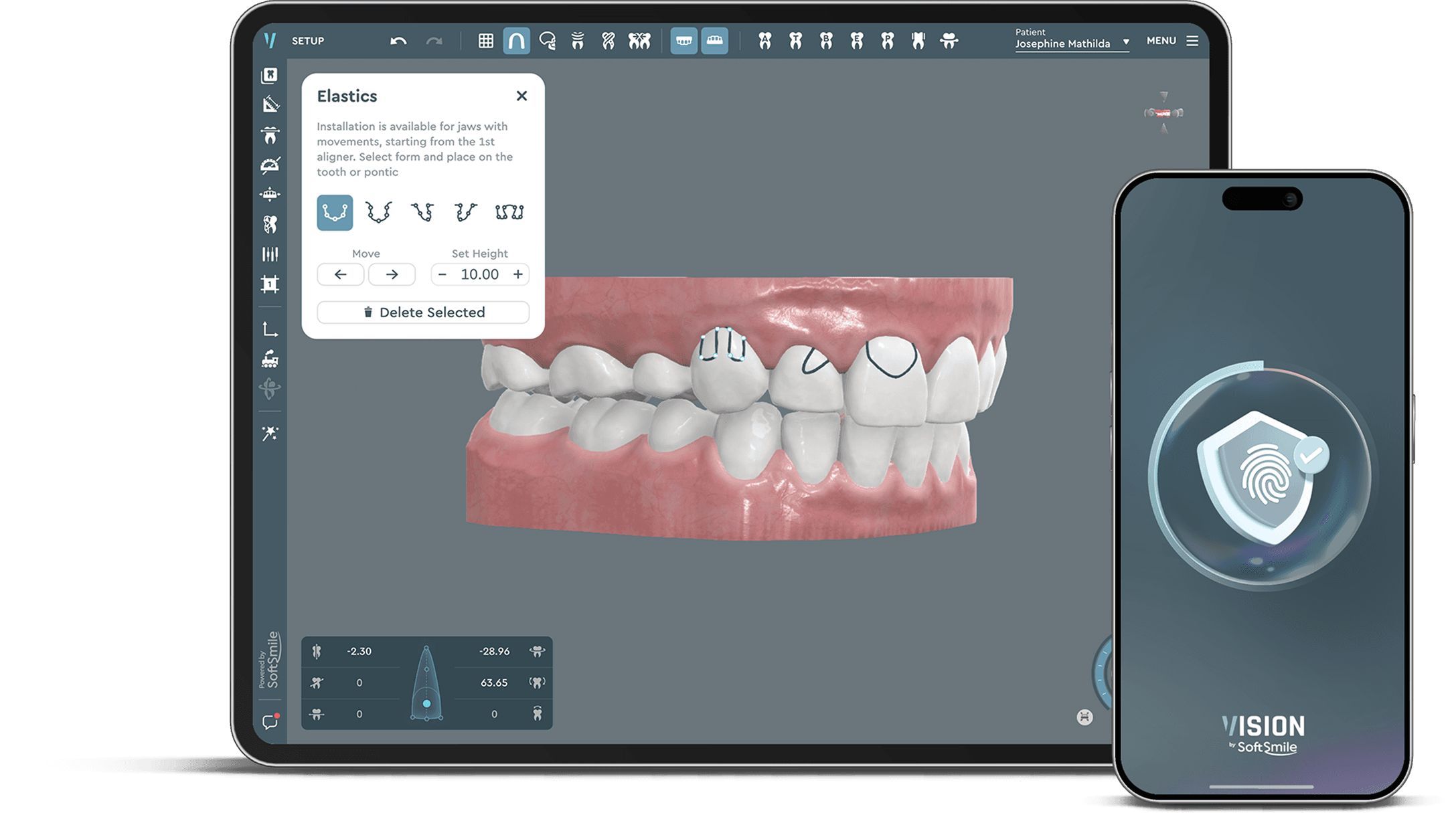
Task: Open the grid layout view icon
Action: coord(485,41)
